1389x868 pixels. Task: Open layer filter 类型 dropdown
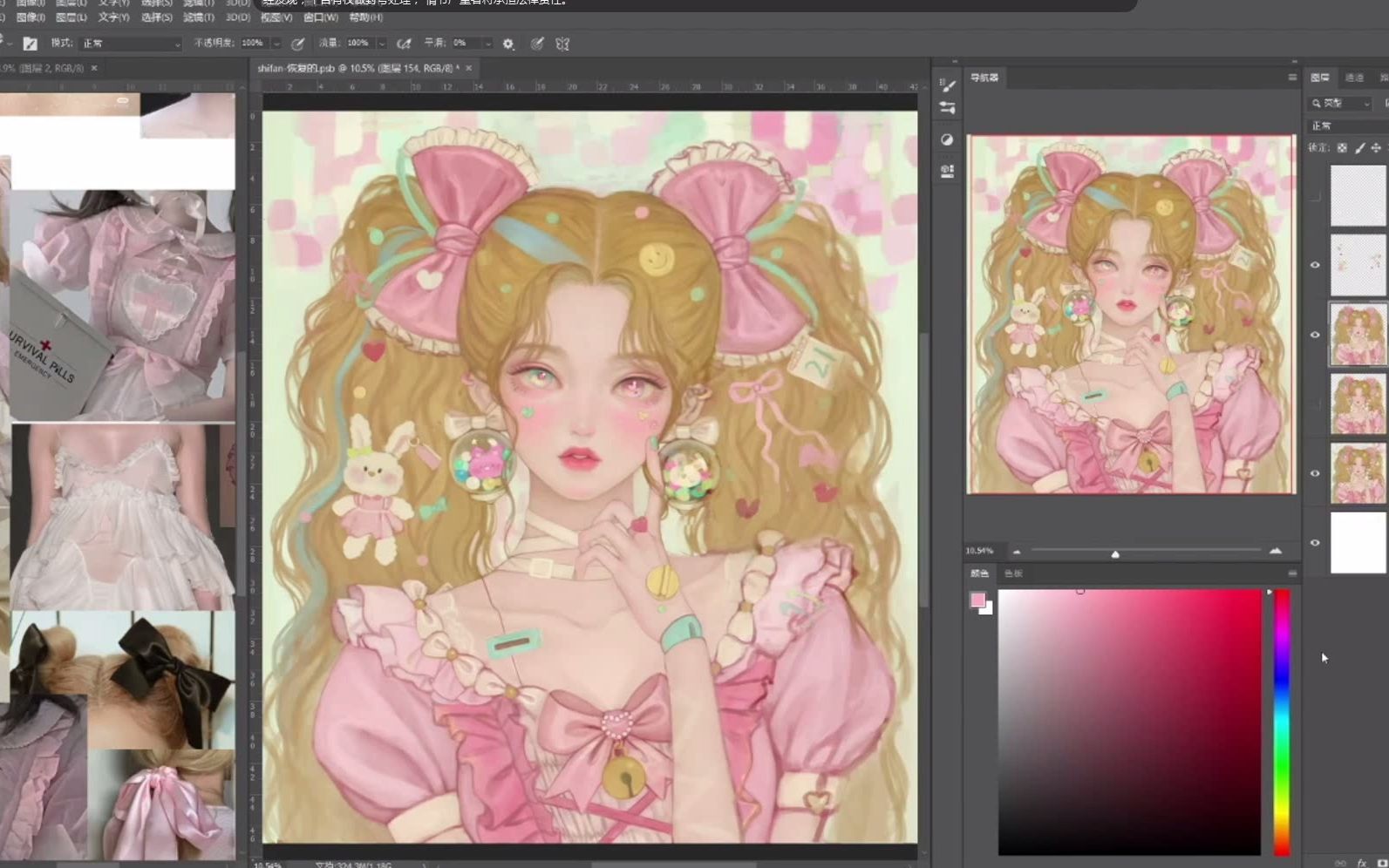pos(1341,104)
